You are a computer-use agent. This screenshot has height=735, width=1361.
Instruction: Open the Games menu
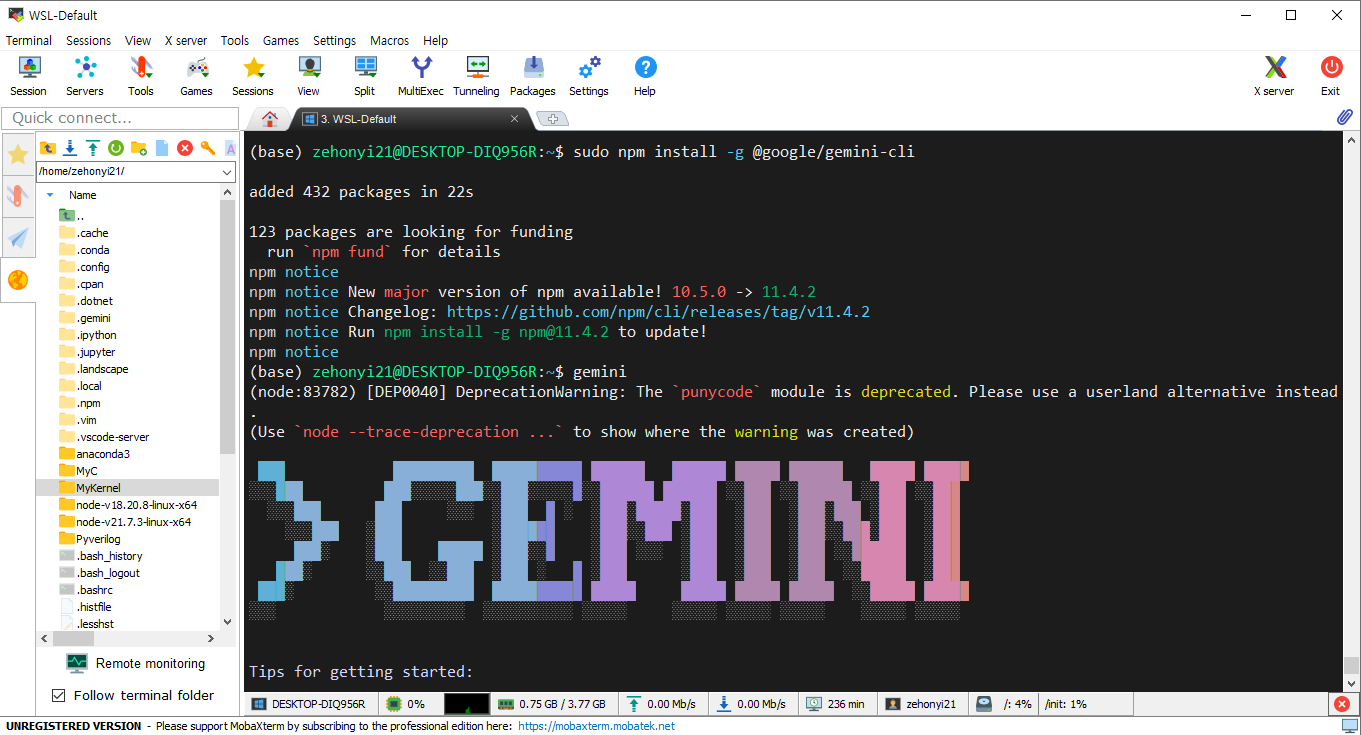click(281, 41)
